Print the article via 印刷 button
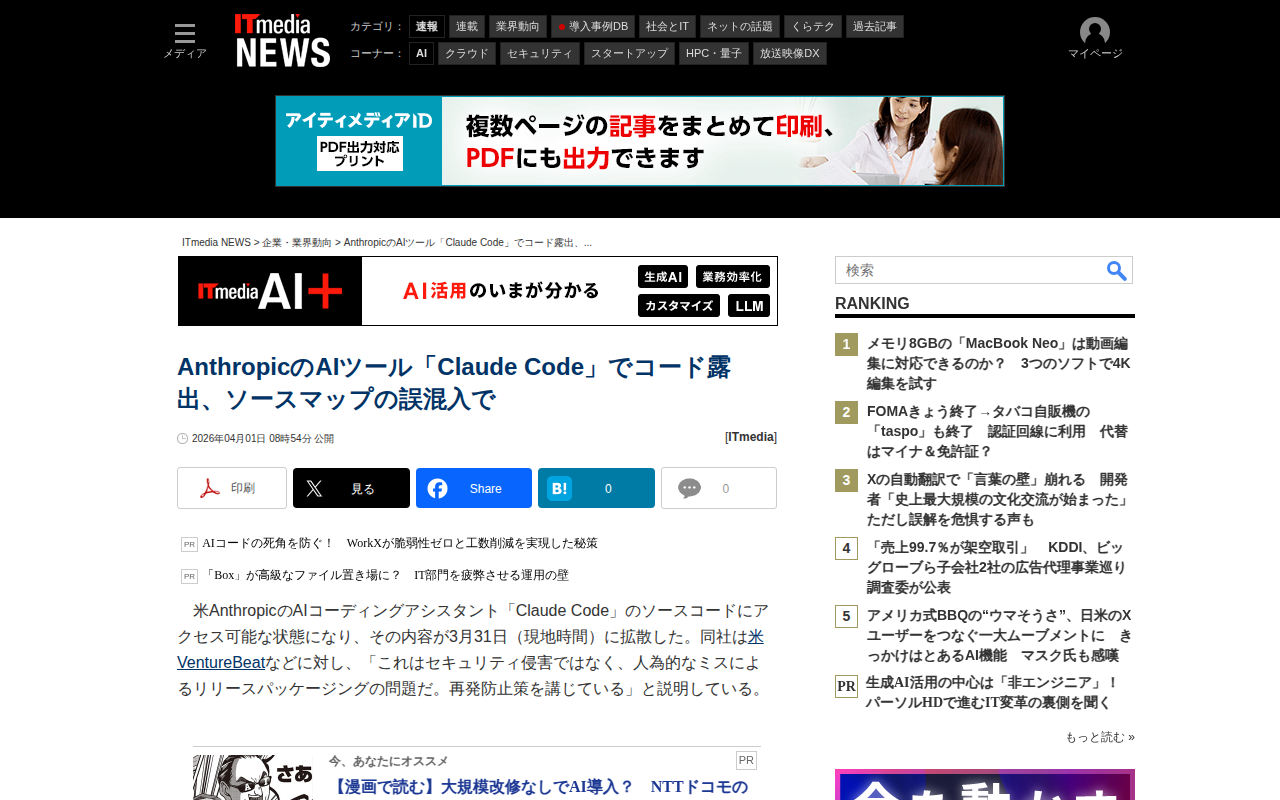The image size is (1280, 800). pyautogui.click(x=232, y=488)
